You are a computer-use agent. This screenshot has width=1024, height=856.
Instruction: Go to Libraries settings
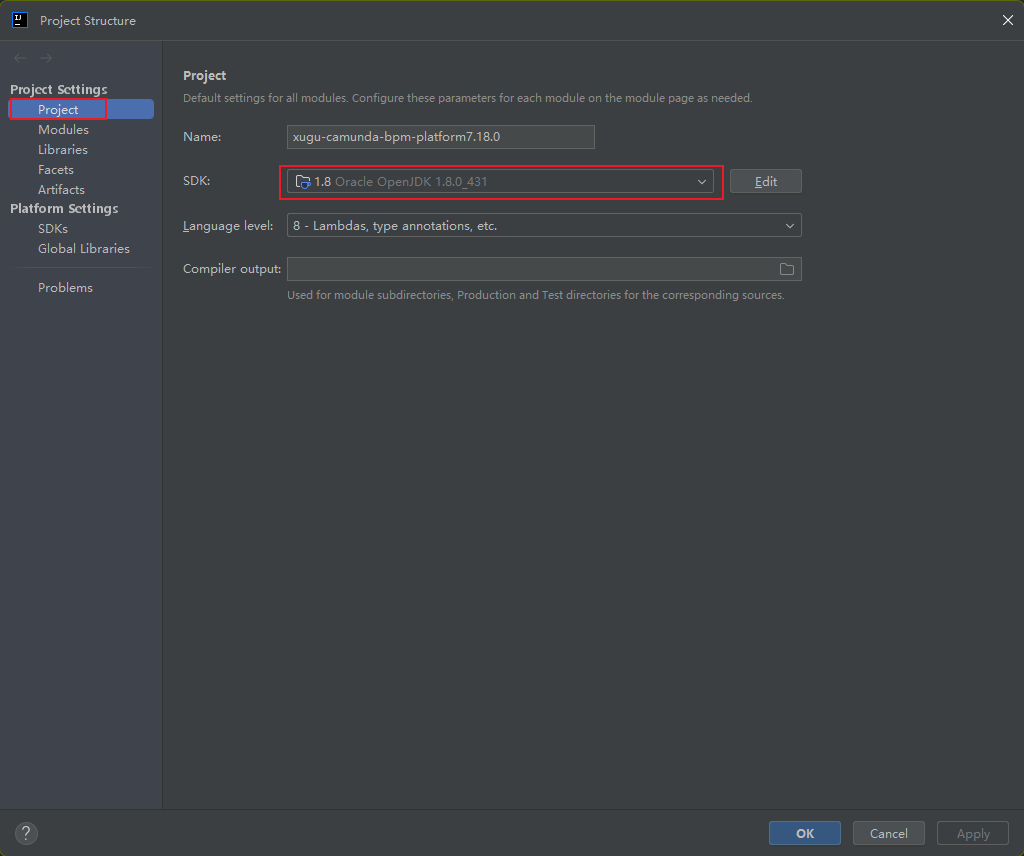(63, 150)
